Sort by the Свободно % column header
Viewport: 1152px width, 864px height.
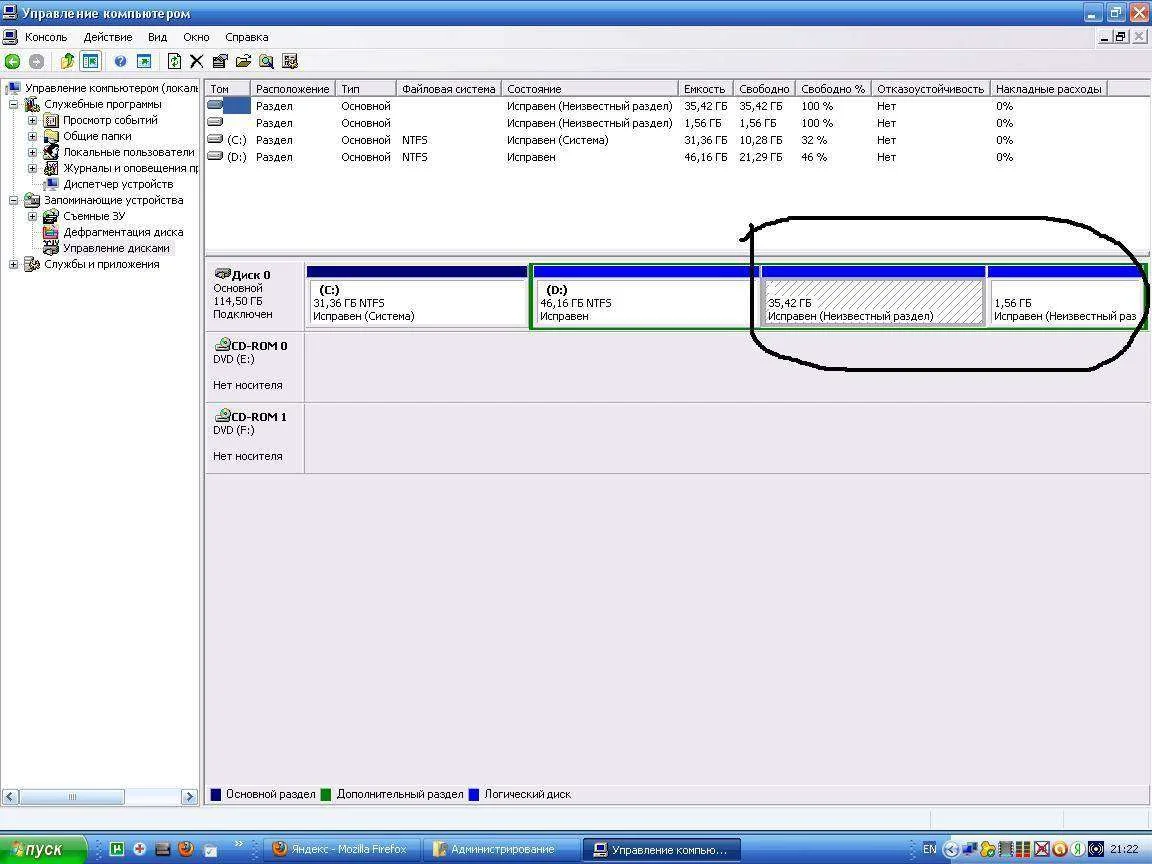pos(833,89)
